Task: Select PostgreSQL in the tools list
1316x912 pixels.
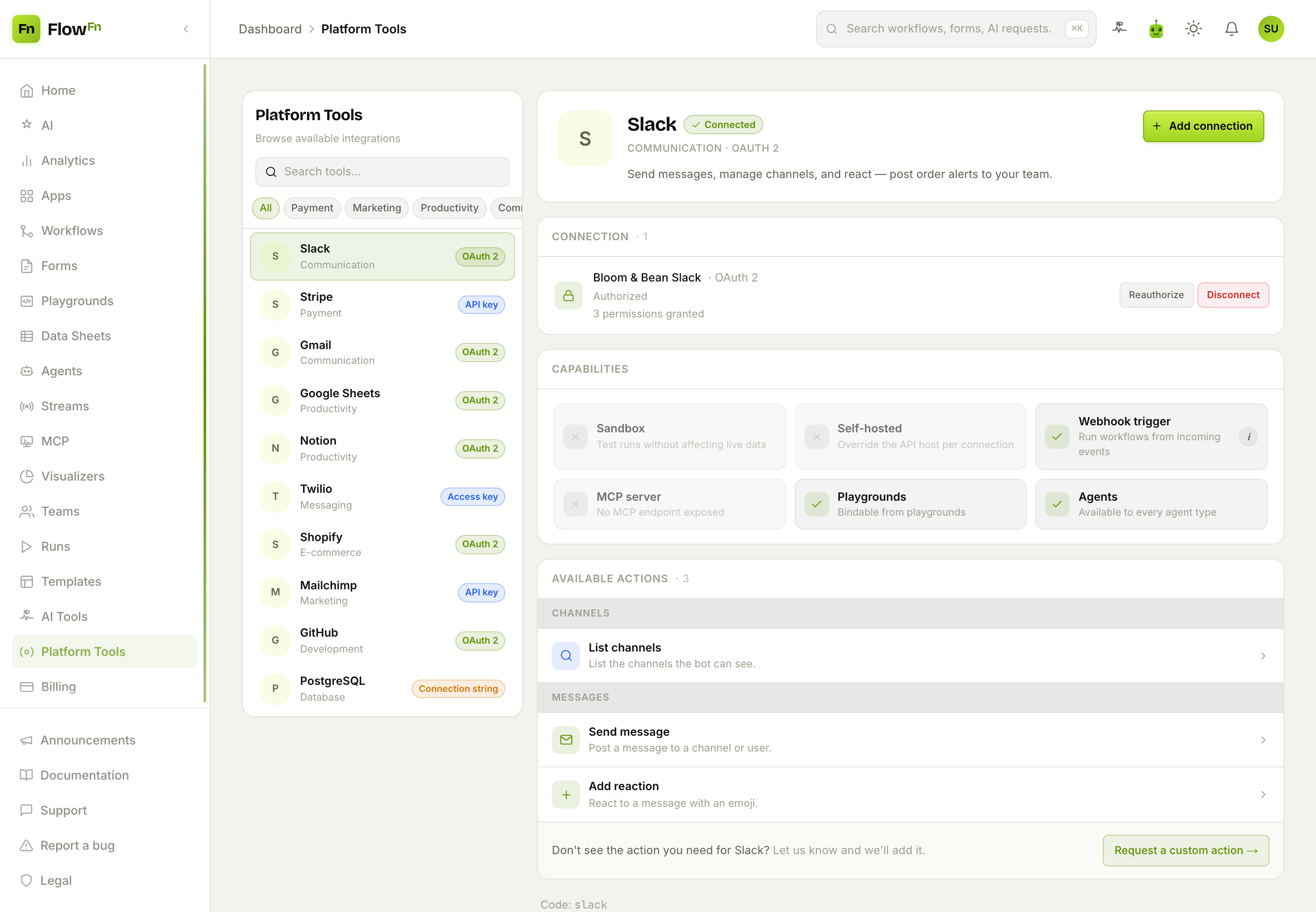Action: [382, 688]
